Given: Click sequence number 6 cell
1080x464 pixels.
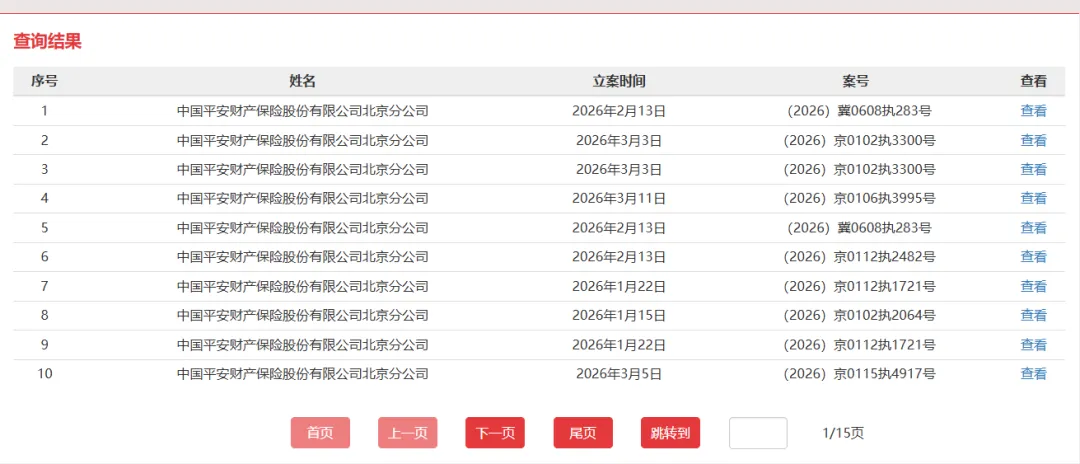Looking at the screenshot, I should click(x=44, y=257).
